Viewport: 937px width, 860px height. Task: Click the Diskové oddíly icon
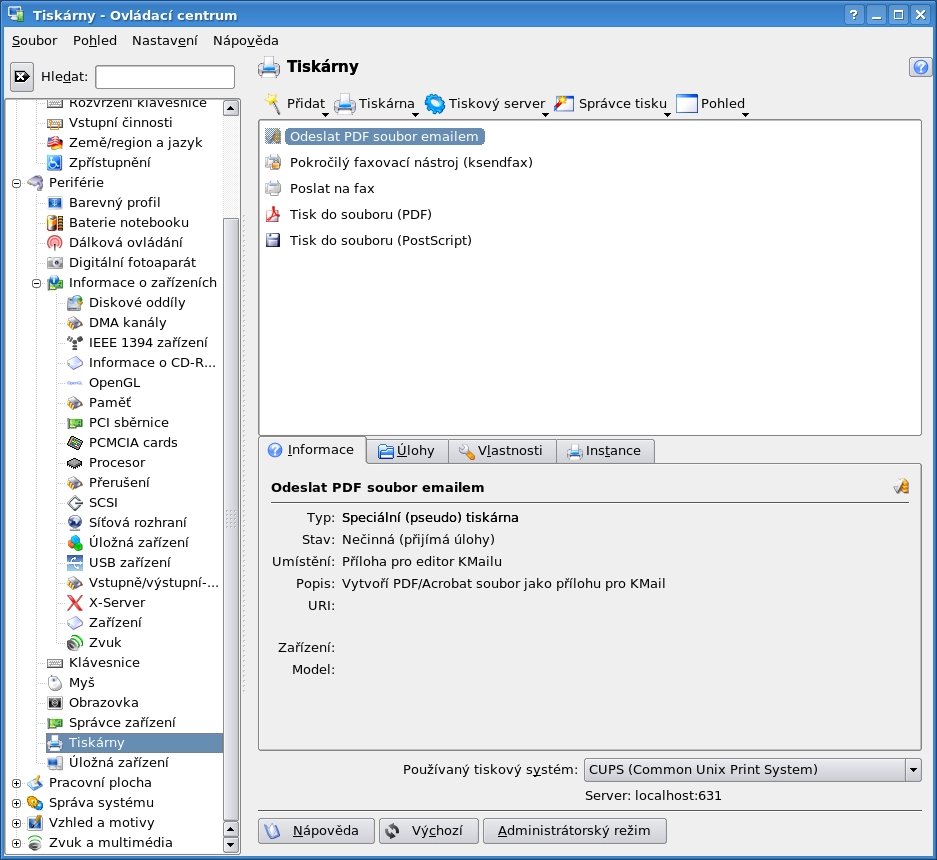pos(75,302)
